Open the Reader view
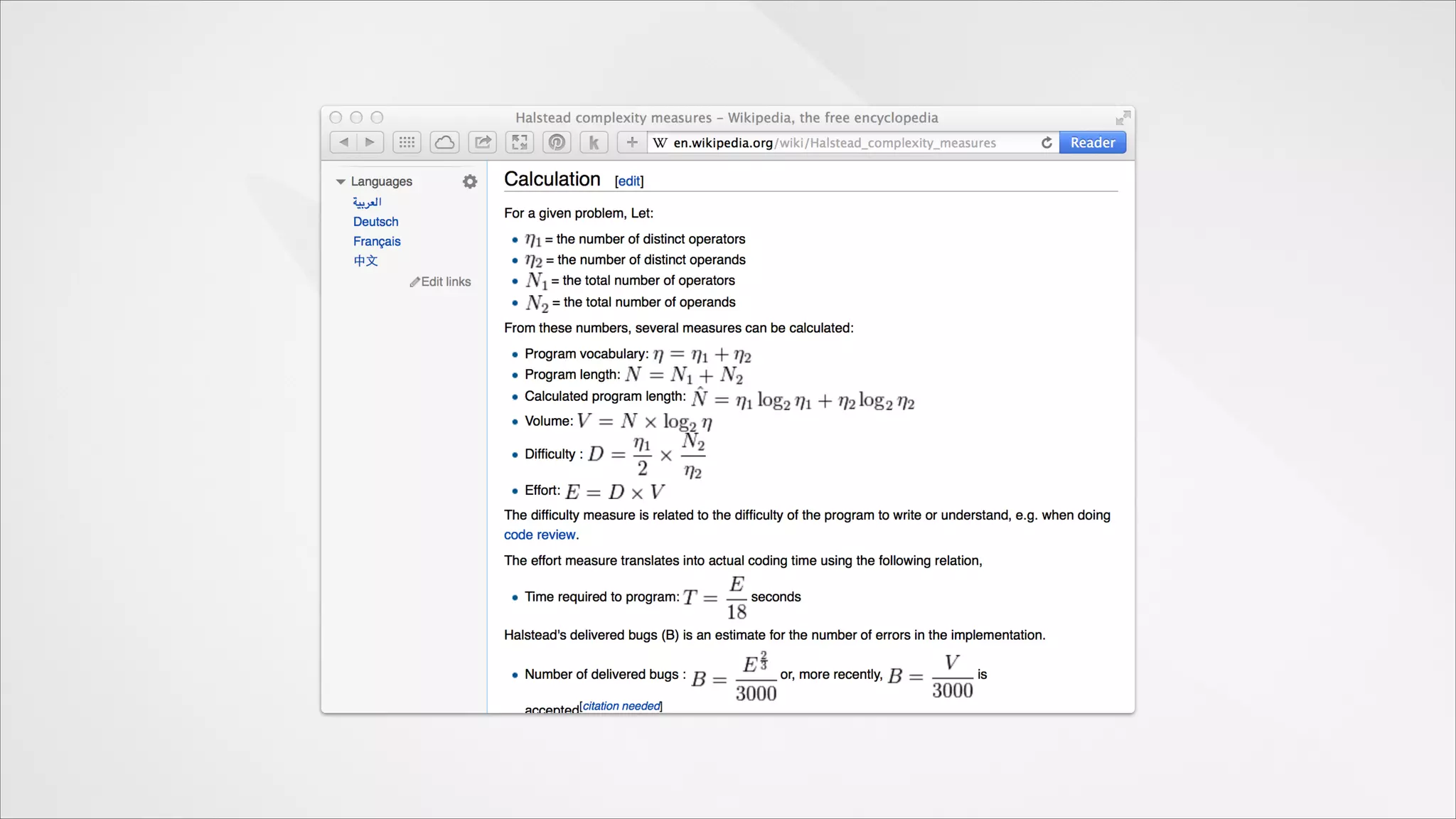Image resolution: width=1456 pixels, height=819 pixels. (1093, 142)
